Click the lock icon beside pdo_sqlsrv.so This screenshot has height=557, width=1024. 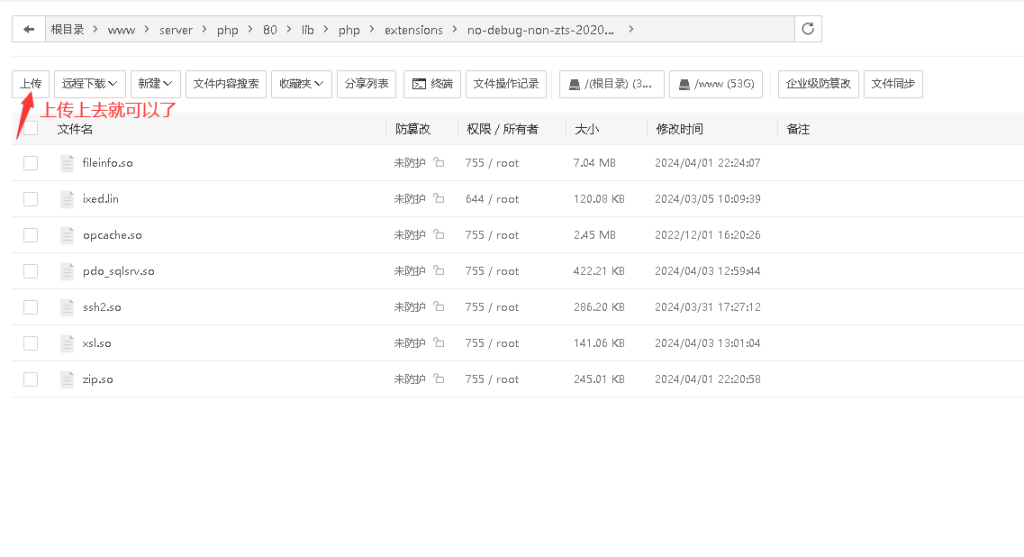438,271
